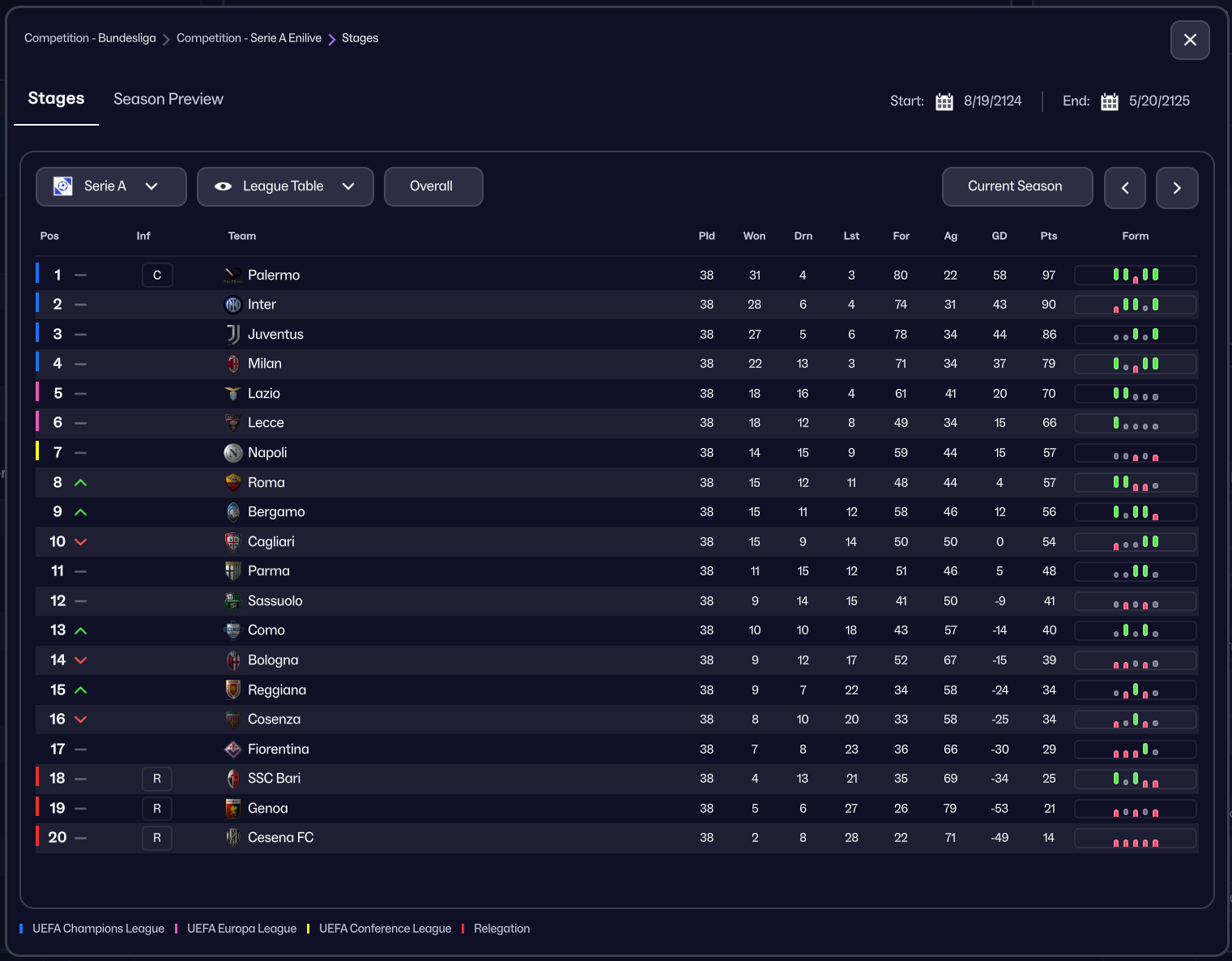Click the Form column header
Screen dimensions: 1232x961
point(1136,236)
